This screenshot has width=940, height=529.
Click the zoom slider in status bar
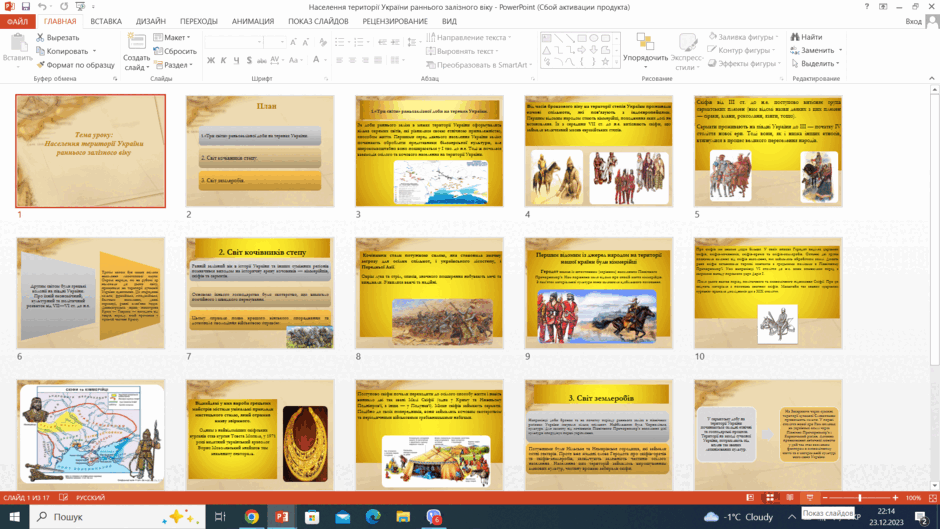coord(860,498)
